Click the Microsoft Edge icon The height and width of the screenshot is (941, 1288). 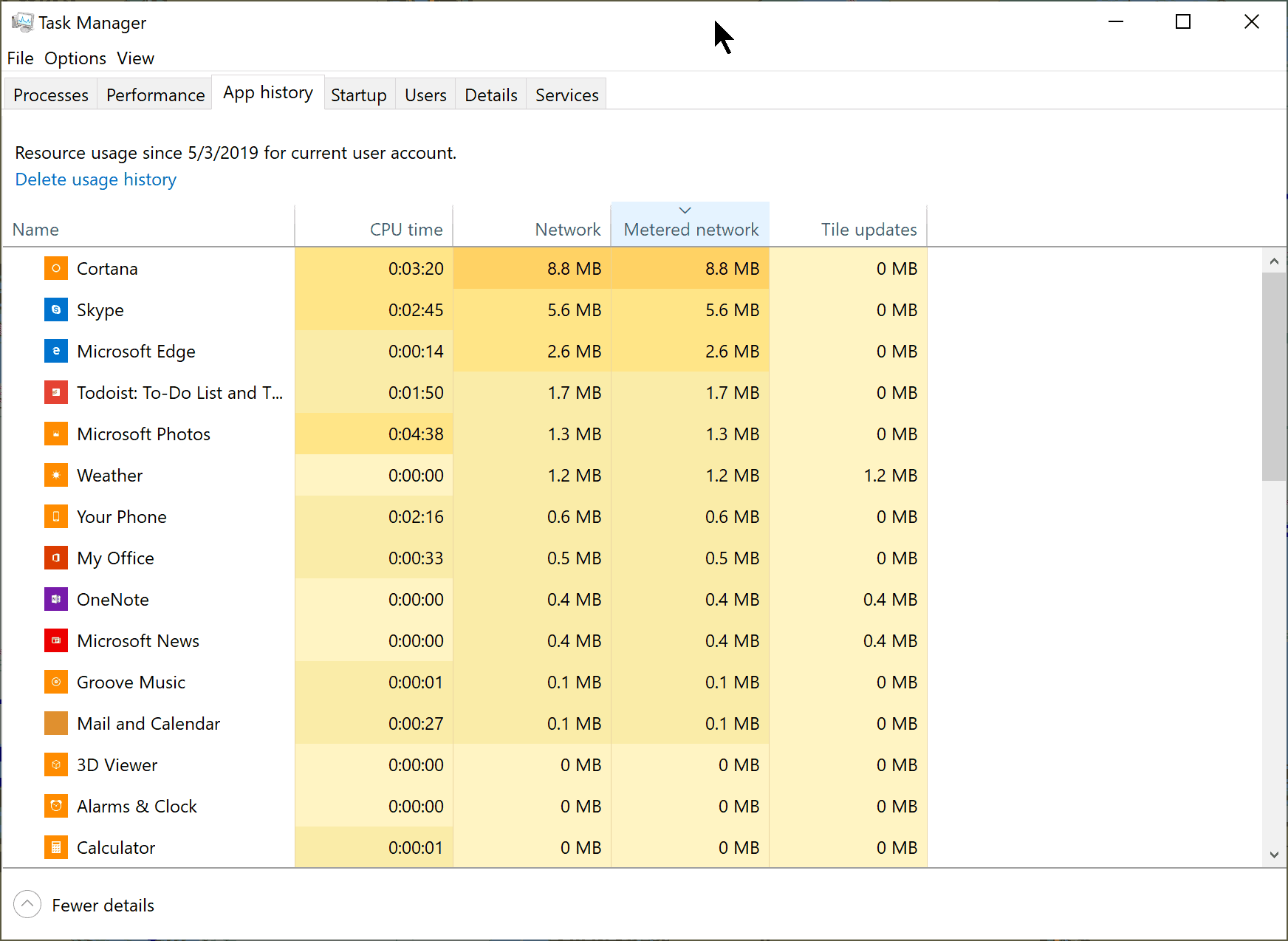56,351
